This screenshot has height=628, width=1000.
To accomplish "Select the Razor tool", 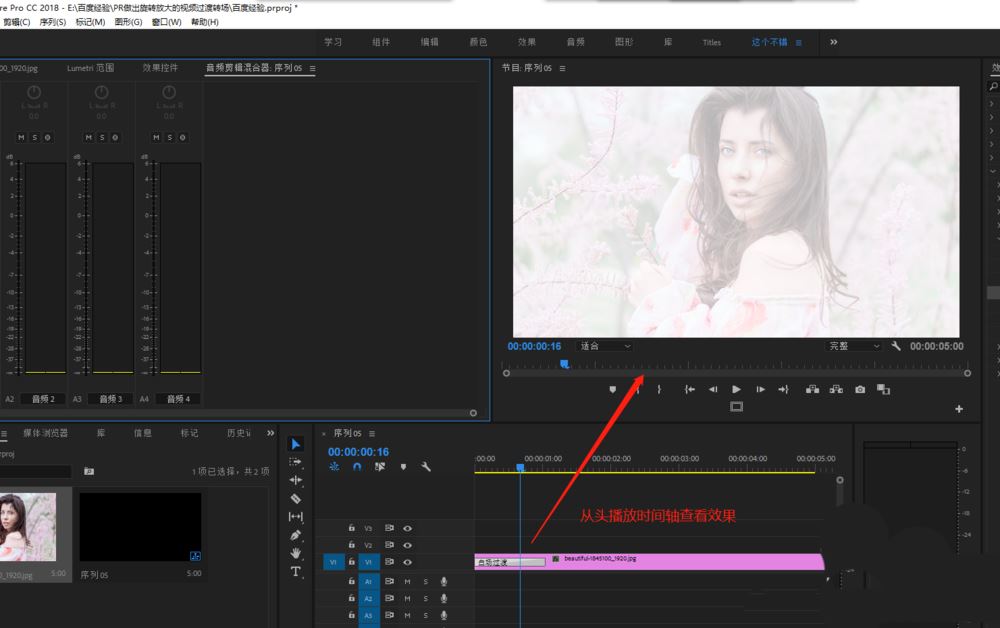I will pos(295,499).
